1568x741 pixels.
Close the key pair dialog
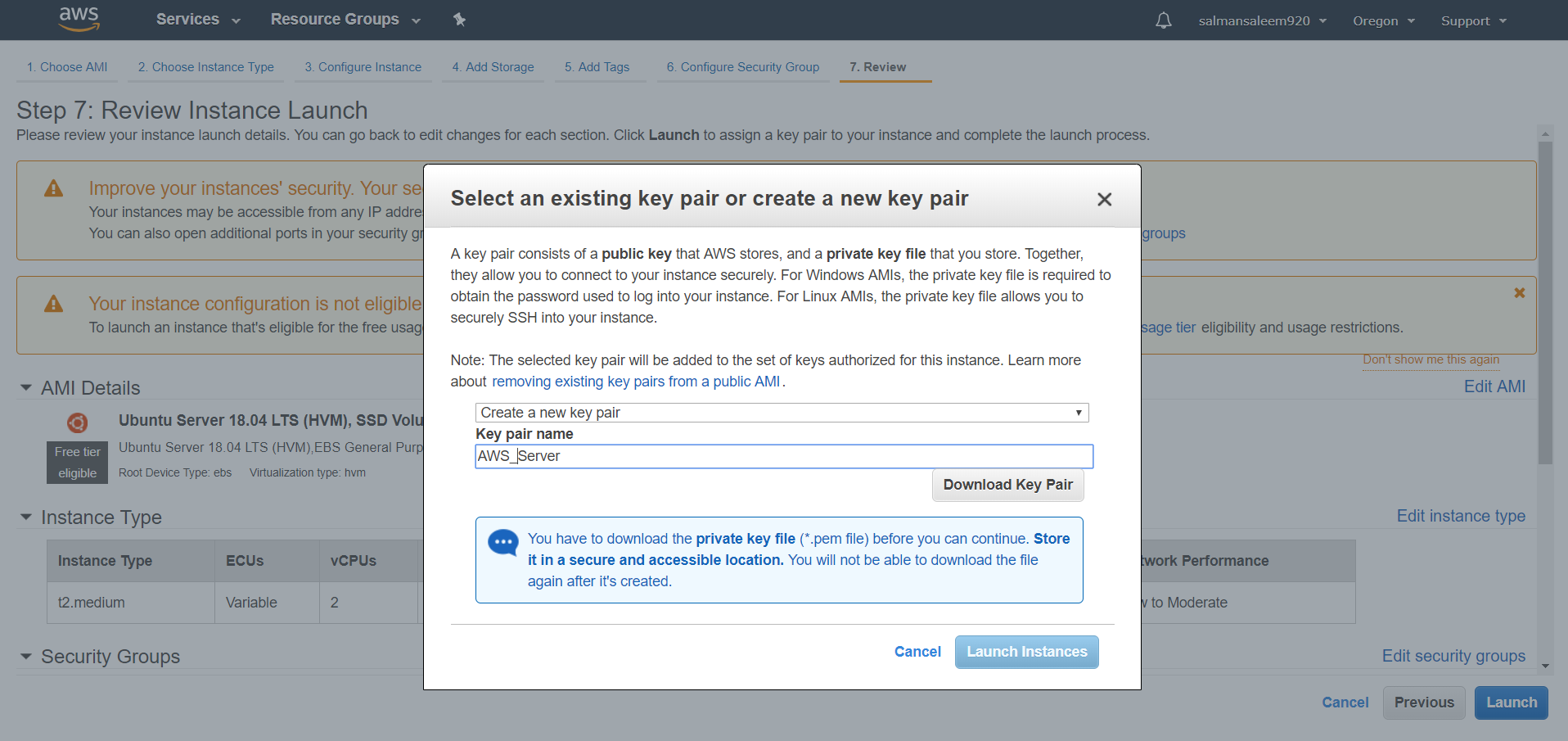1104,199
